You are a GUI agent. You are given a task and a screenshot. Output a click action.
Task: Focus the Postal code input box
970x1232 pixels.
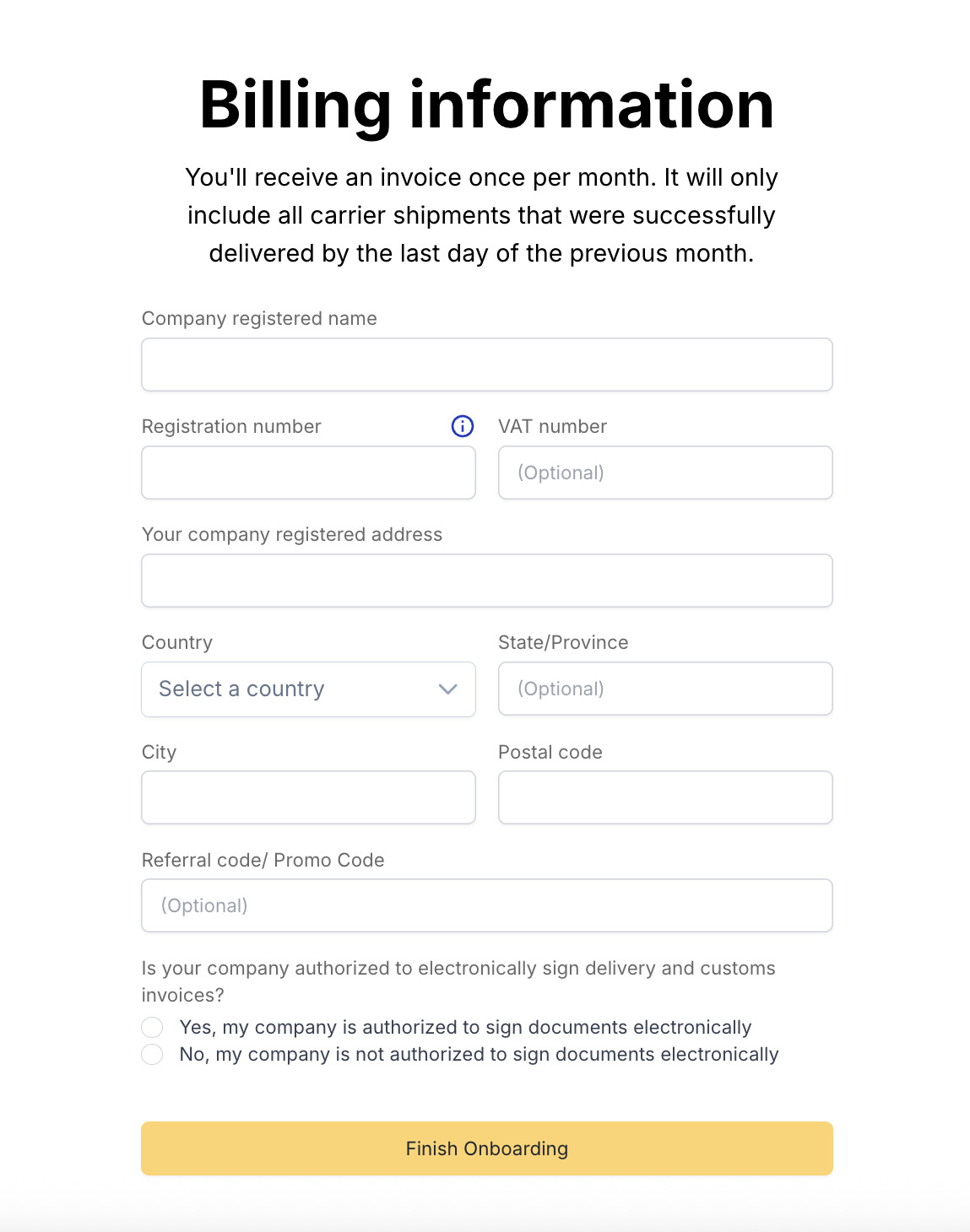665,797
